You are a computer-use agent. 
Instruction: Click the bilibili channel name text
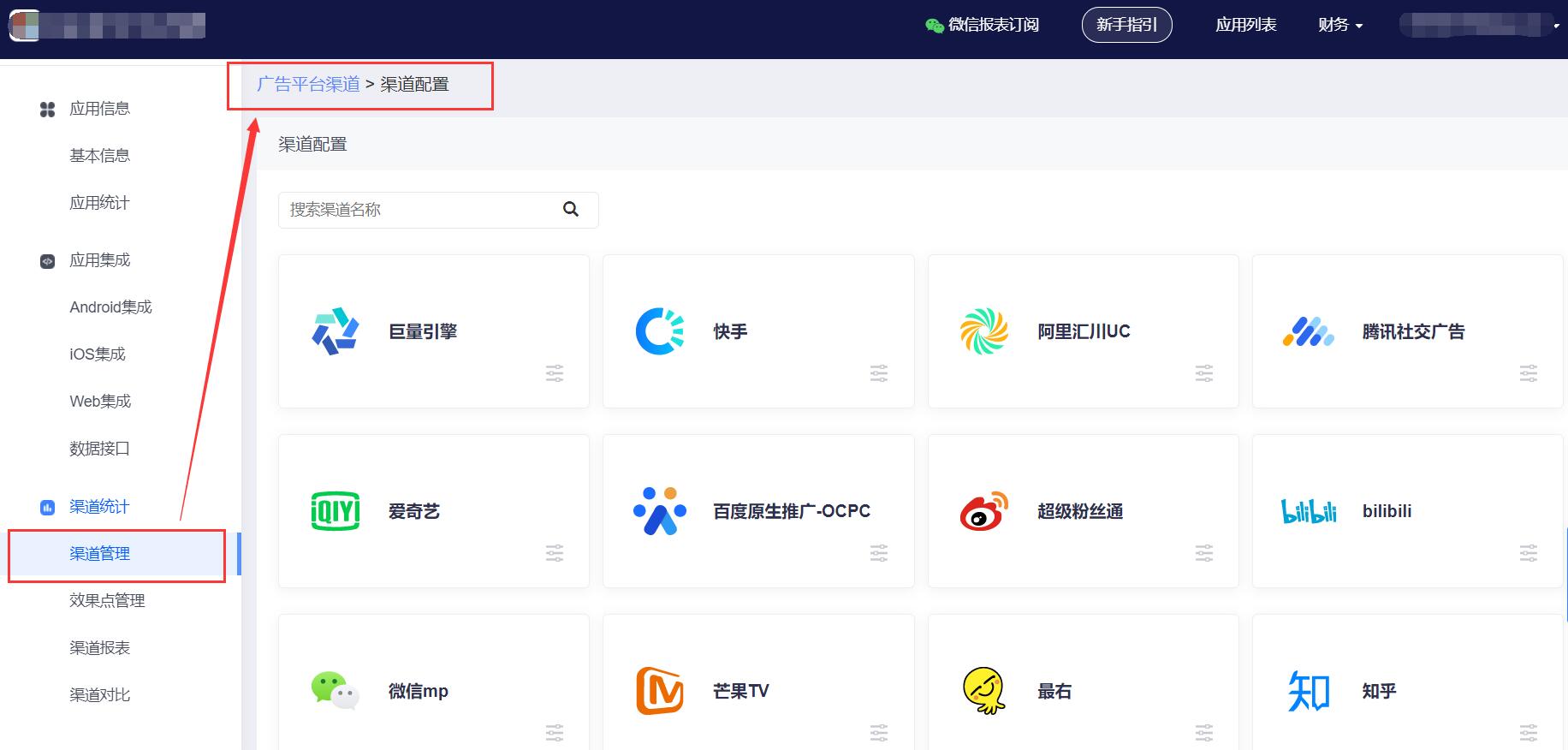1387,511
